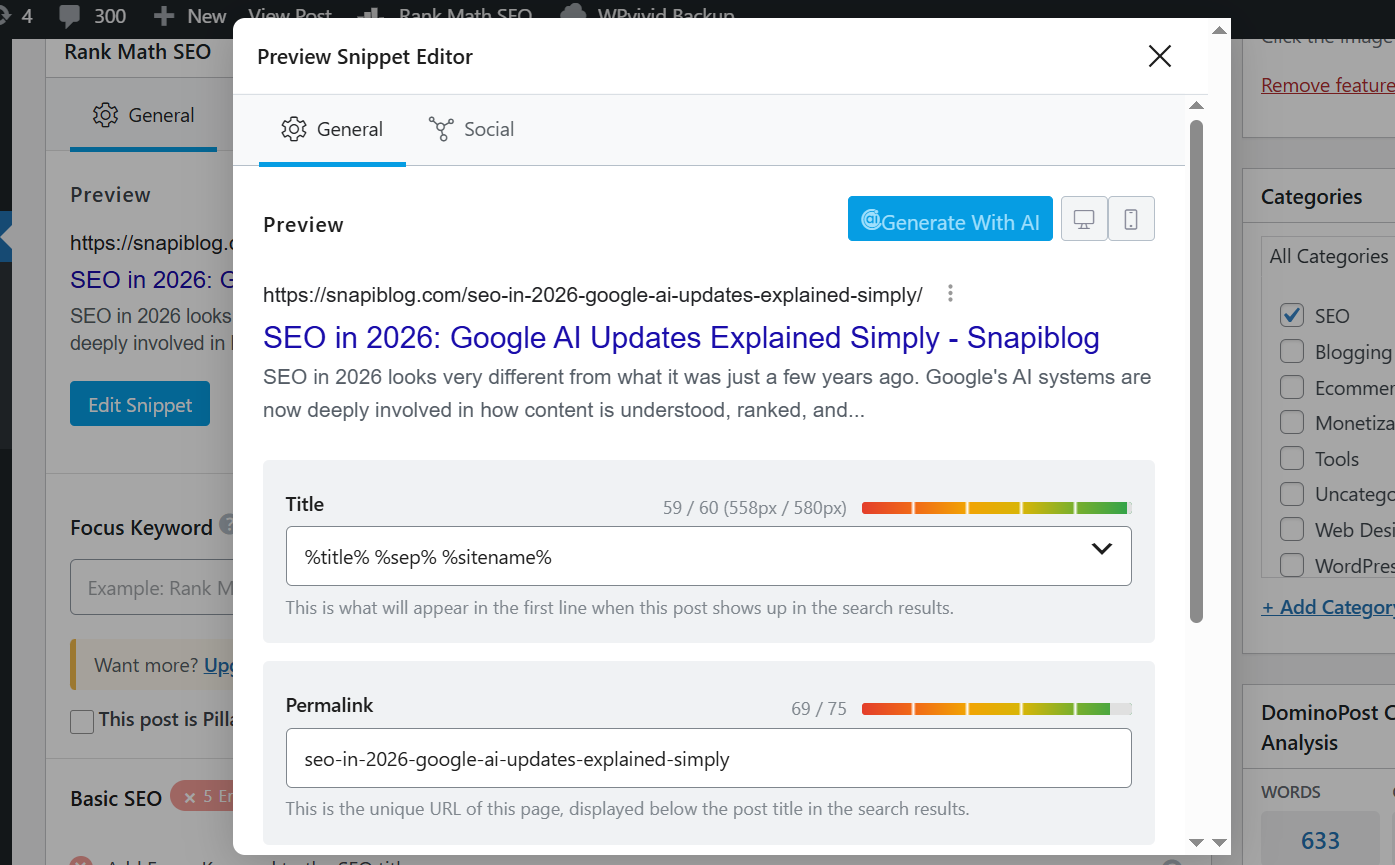The width and height of the screenshot is (1395, 865).
Task: Switch preview to mobile view
Action: coord(1131,218)
